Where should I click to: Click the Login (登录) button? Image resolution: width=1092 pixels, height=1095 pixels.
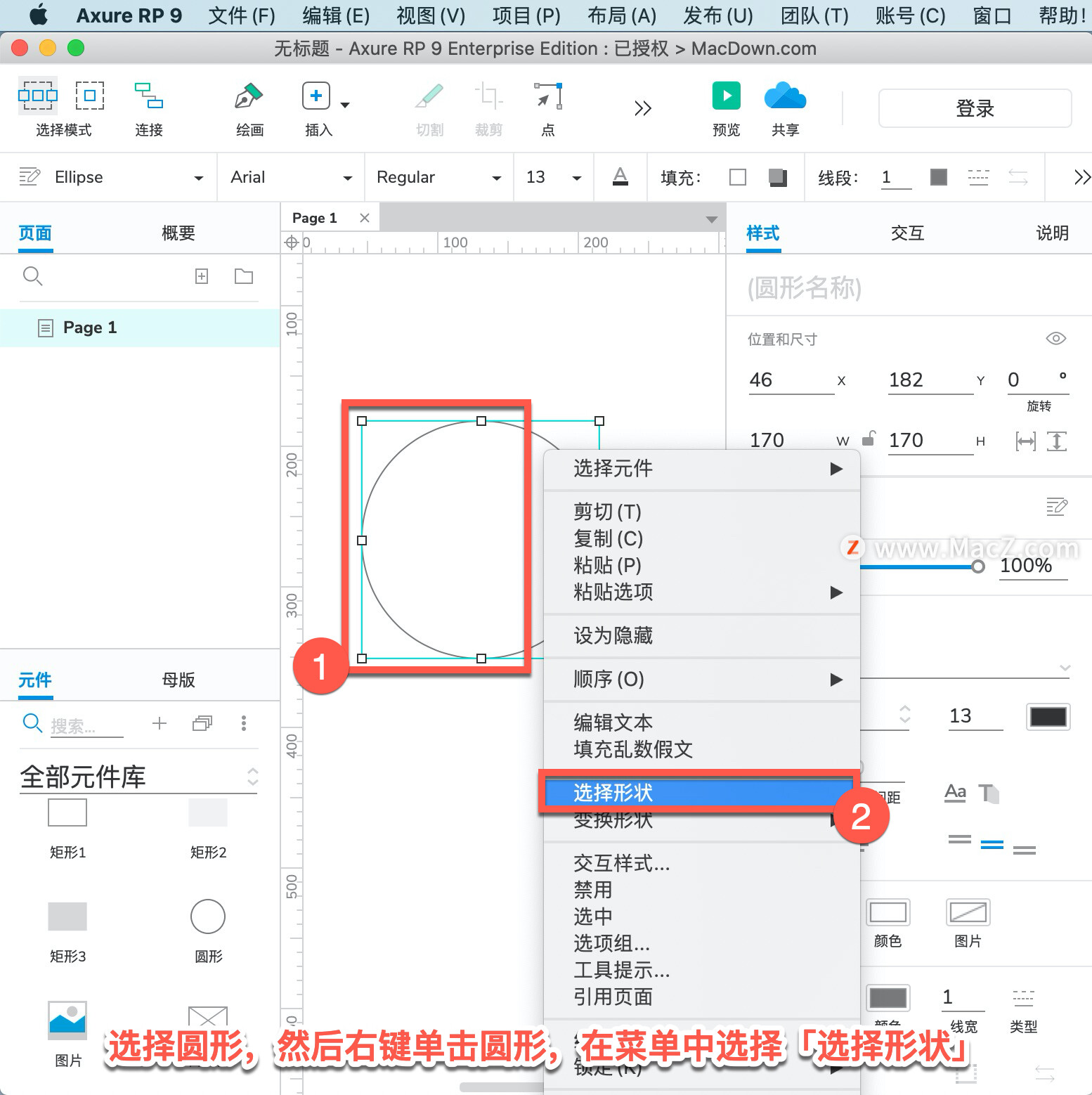click(975, 108)
